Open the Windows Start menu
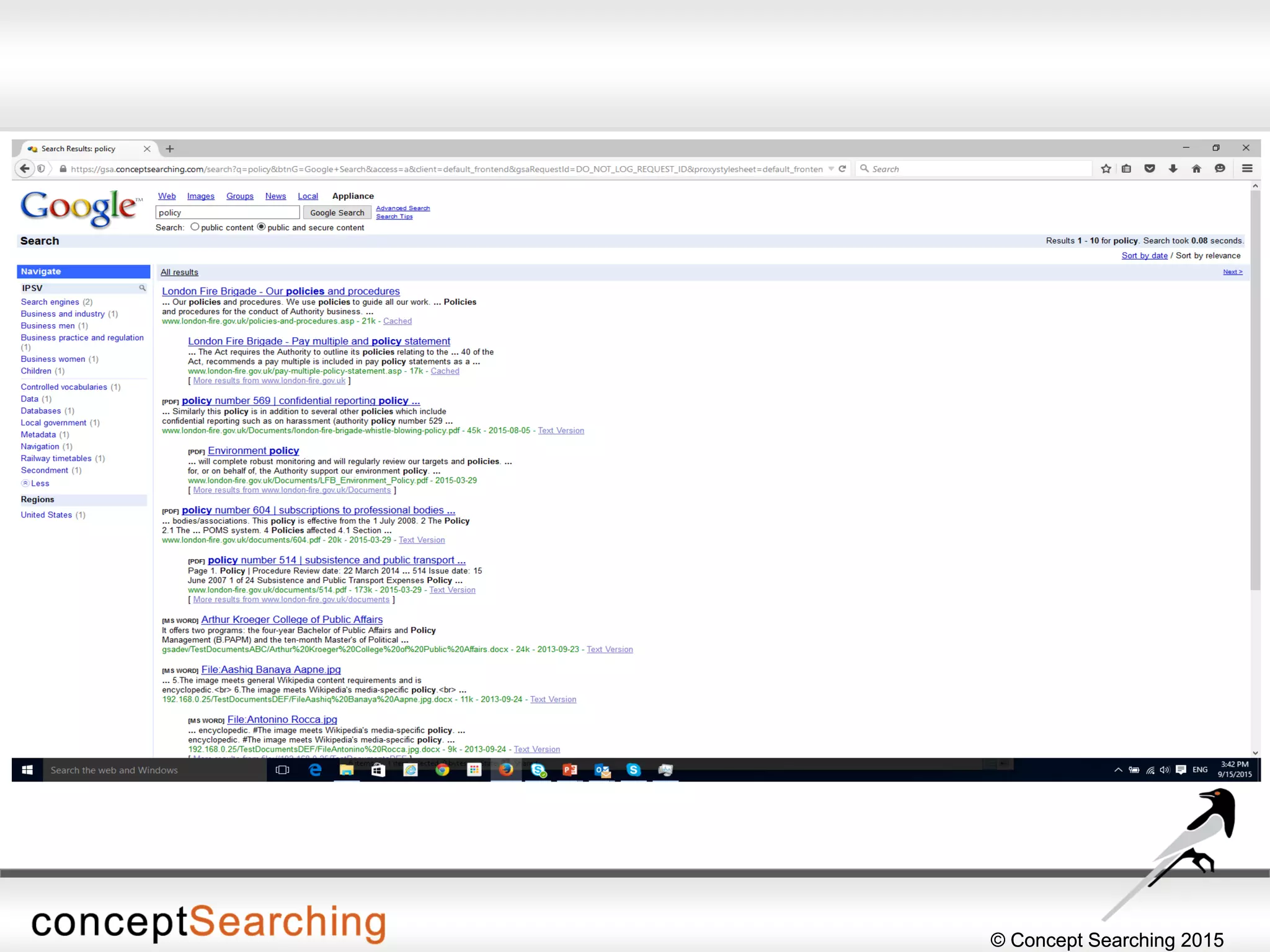 point(27,770)
